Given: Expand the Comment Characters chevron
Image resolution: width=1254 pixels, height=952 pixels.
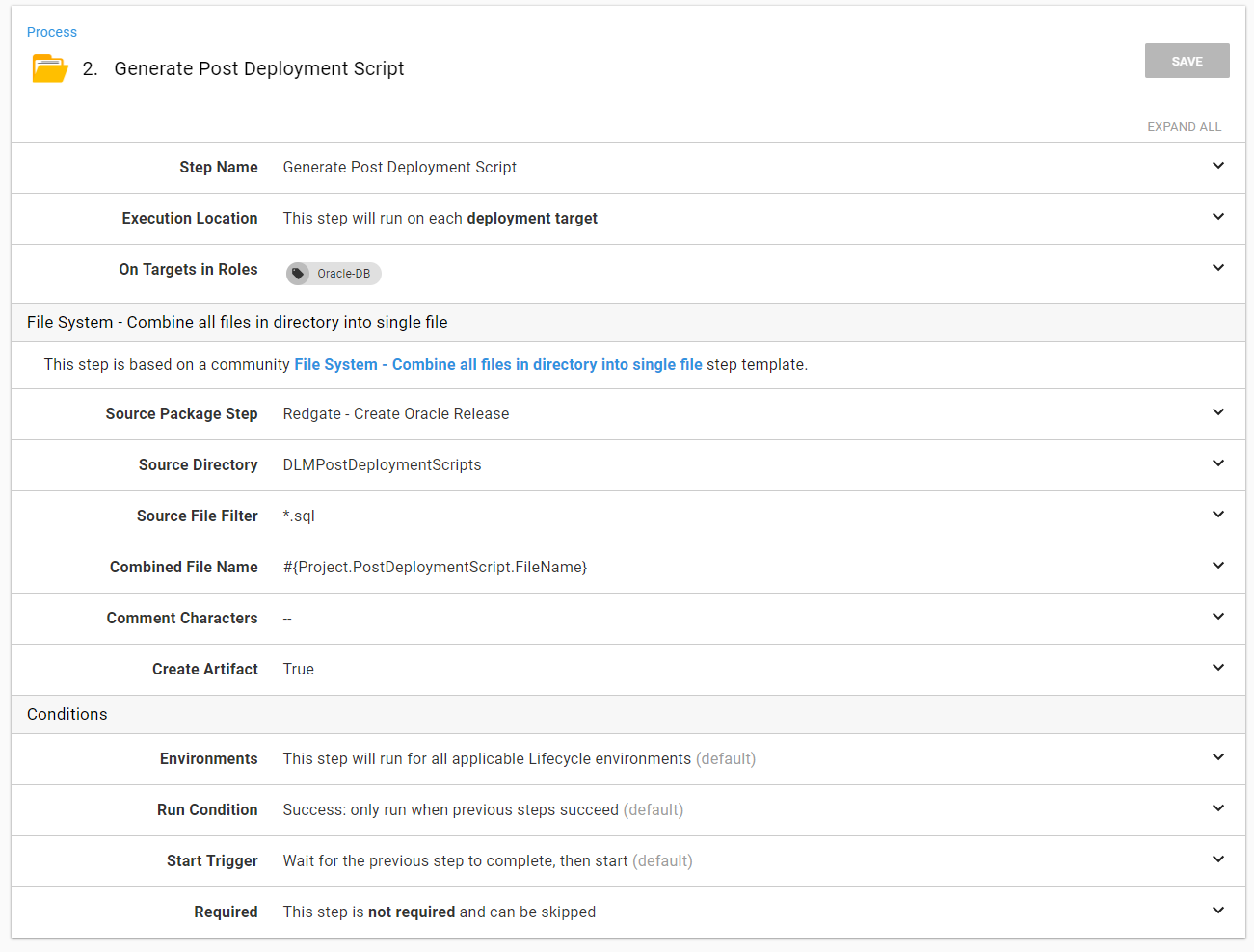Looking at the screenshot, I should click(1218, 617).
